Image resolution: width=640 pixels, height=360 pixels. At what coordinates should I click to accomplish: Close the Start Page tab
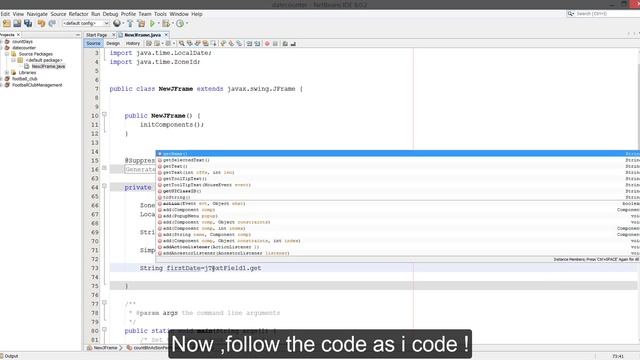click(113, 35)
